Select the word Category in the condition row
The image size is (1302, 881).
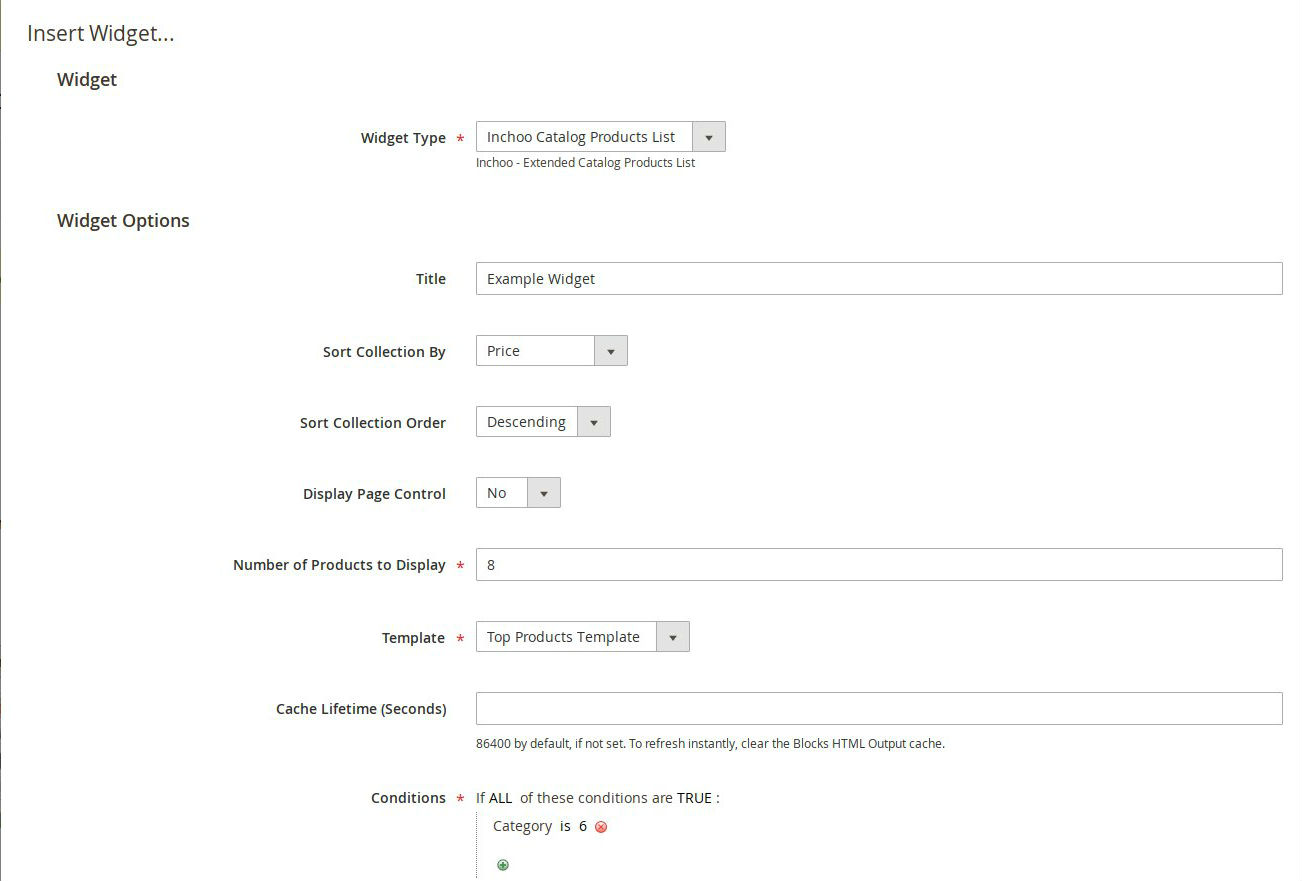pyautogui.click(x=522, y=826)
